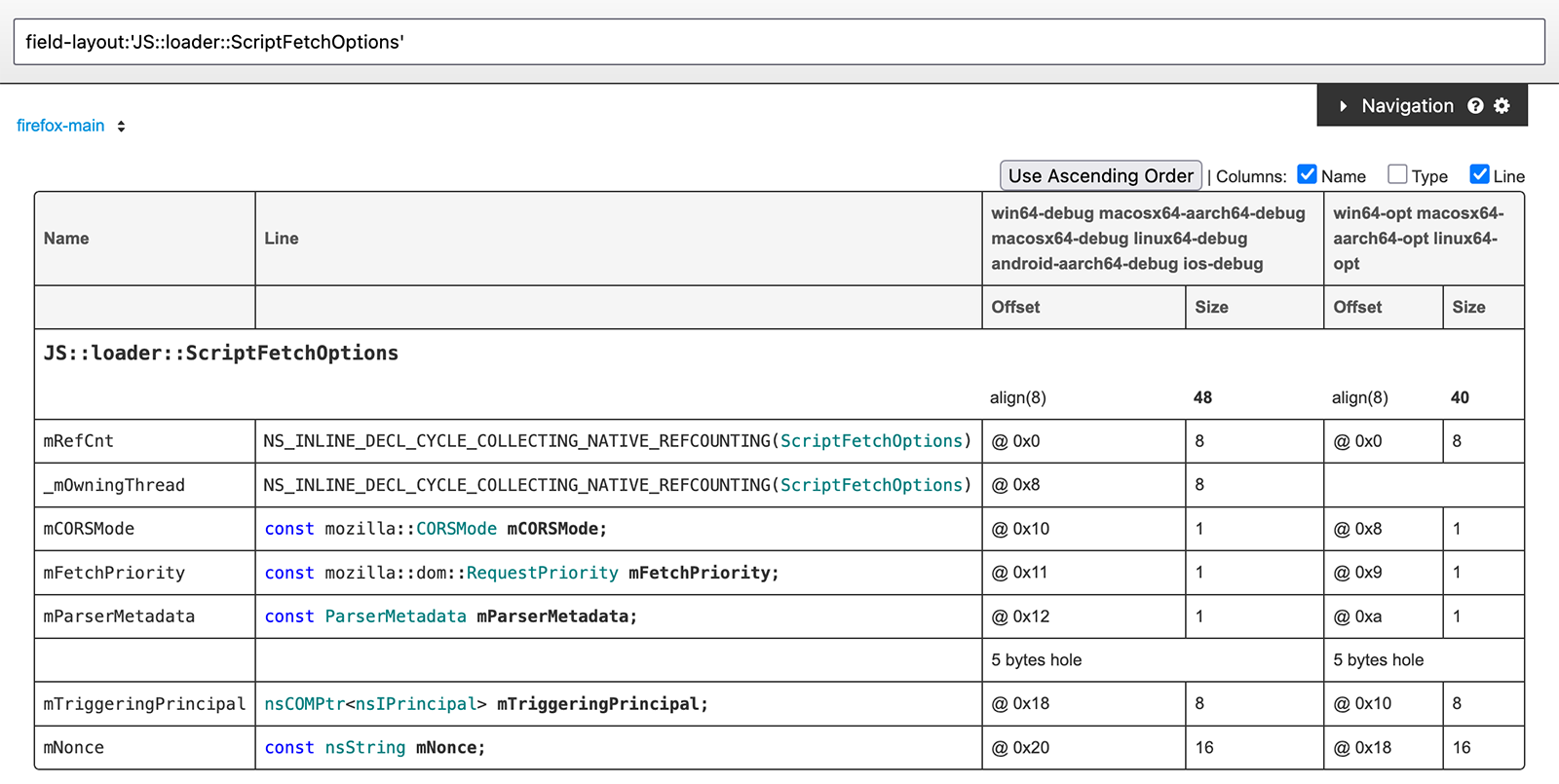Image resolution: width=1559 pixels, height=784 pixels.
Task: Uncheck the Name column checkbox
Action: (x=1307, y=174)
